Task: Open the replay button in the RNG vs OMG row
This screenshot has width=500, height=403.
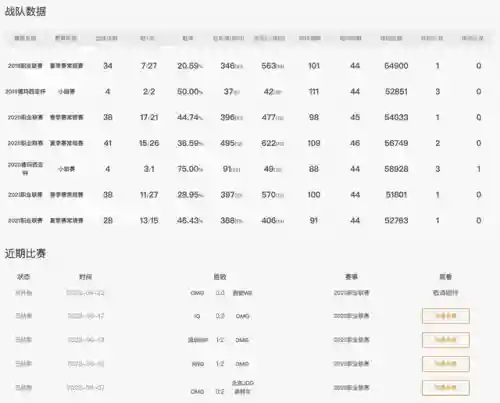Action: pos(446,364)
